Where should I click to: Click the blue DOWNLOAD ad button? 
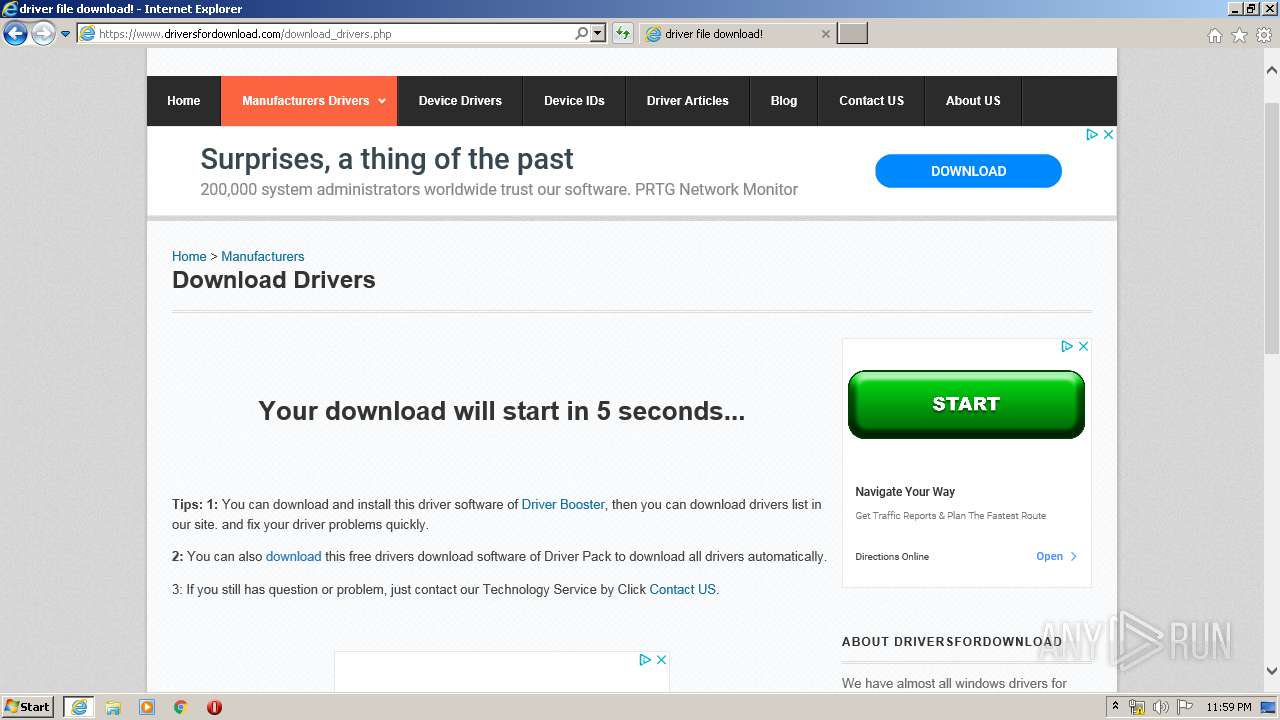point(968,171)
